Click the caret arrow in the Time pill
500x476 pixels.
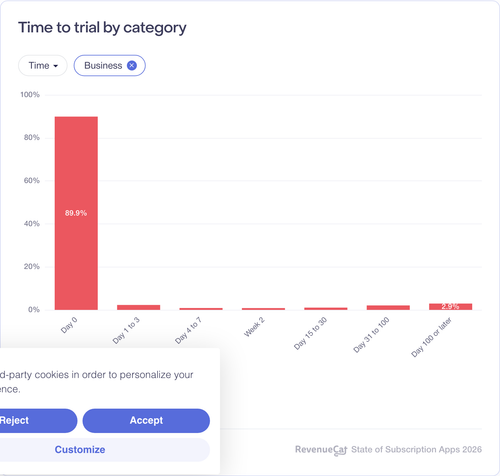point(56,66)
